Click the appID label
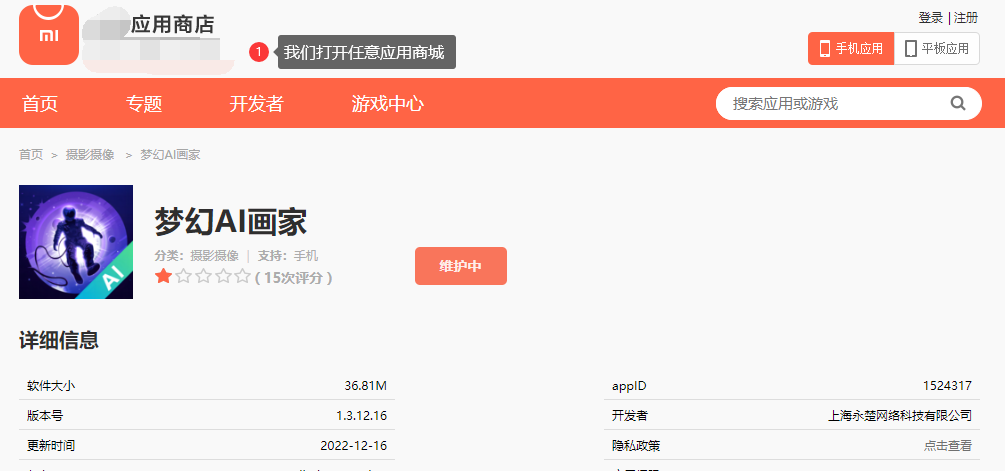The width and height of the screenshot is (1005, 471). pyautogui.click(x=629, y=386)
